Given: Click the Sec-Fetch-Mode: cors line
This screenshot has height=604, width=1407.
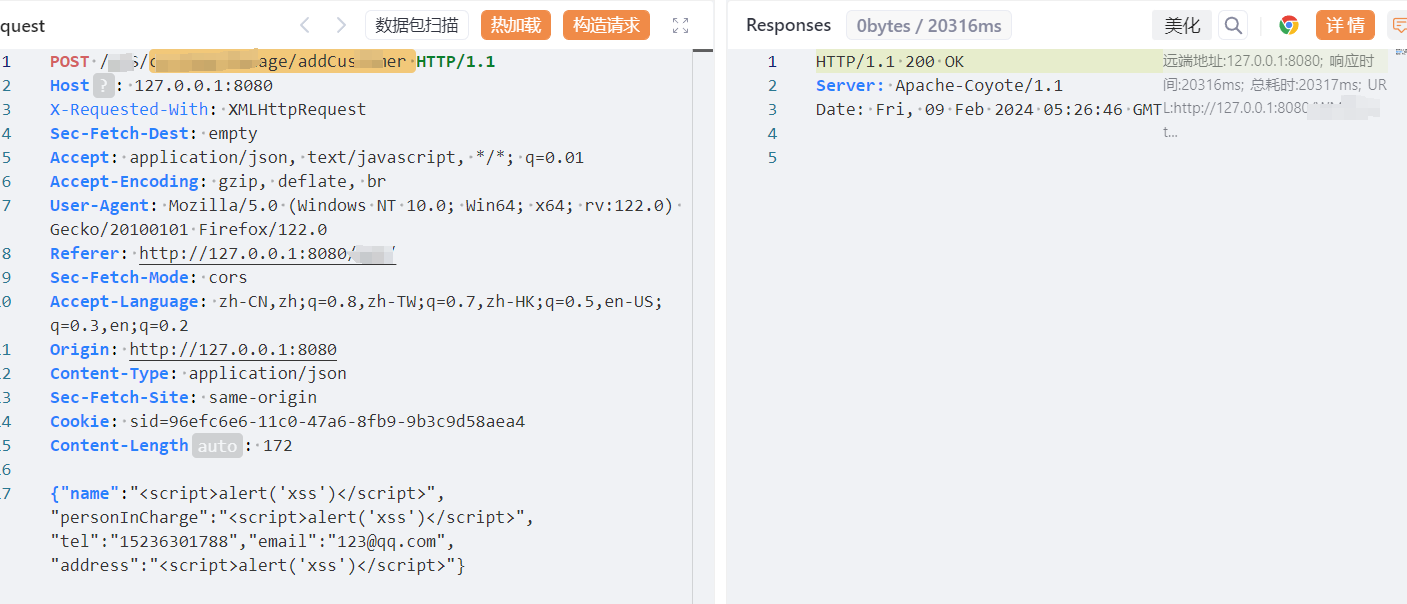Looking at the screenshot, I should pos(149,277).
